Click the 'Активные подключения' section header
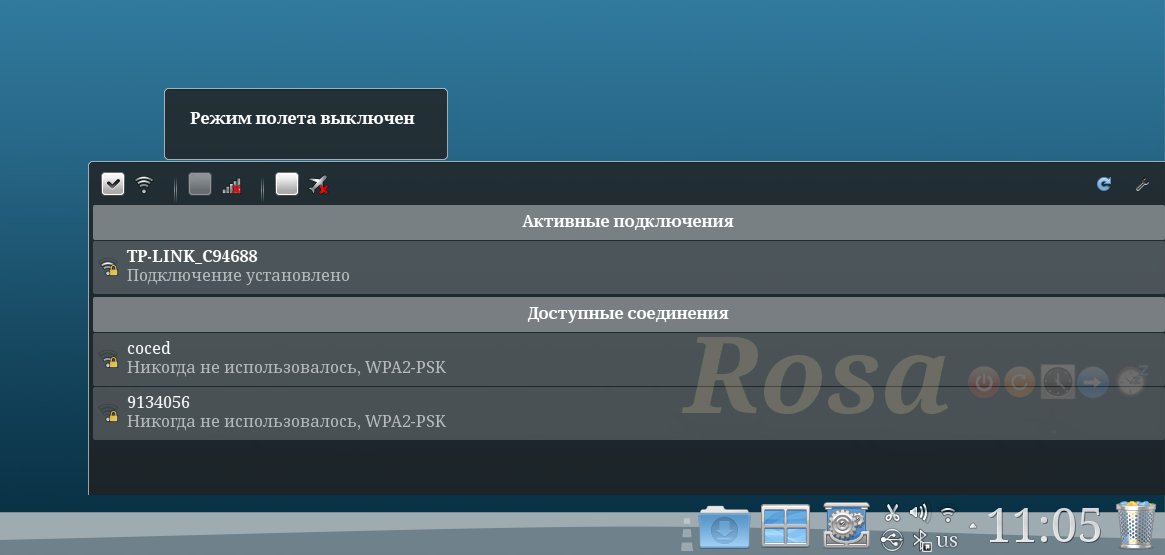This screenshot has width=1165, height=555. [629, 222]
